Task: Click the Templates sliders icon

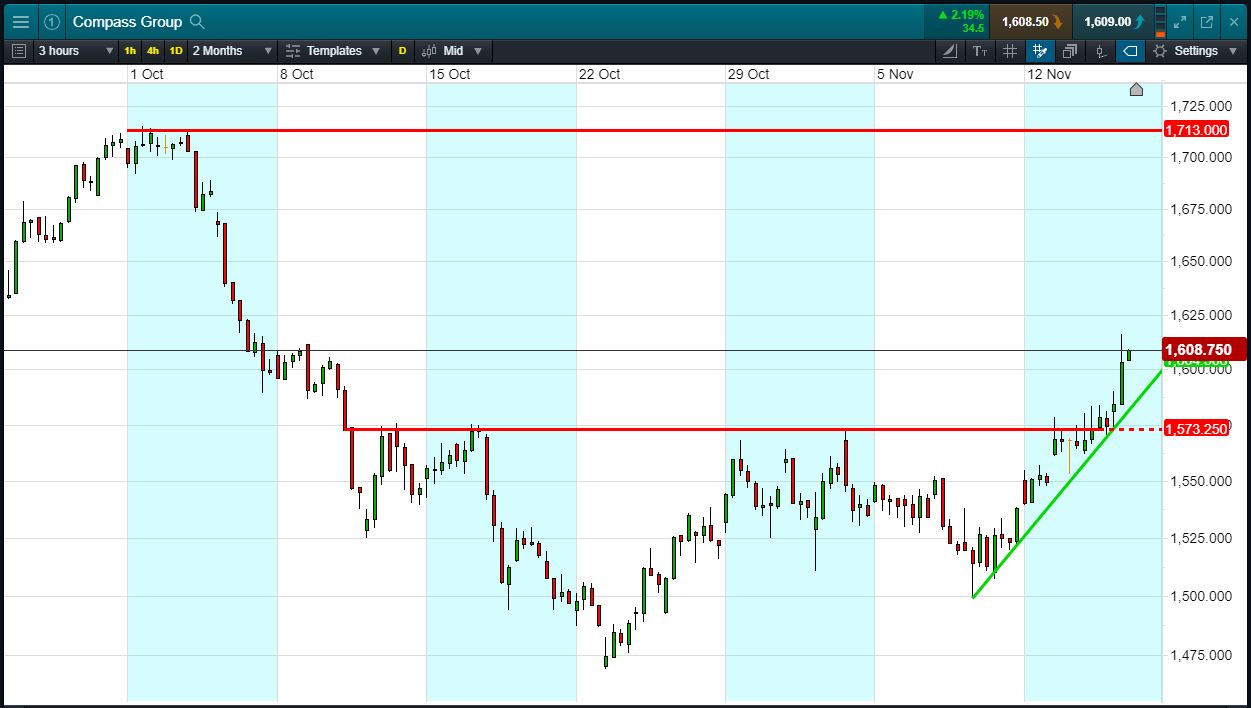Action: pos(293,51)
